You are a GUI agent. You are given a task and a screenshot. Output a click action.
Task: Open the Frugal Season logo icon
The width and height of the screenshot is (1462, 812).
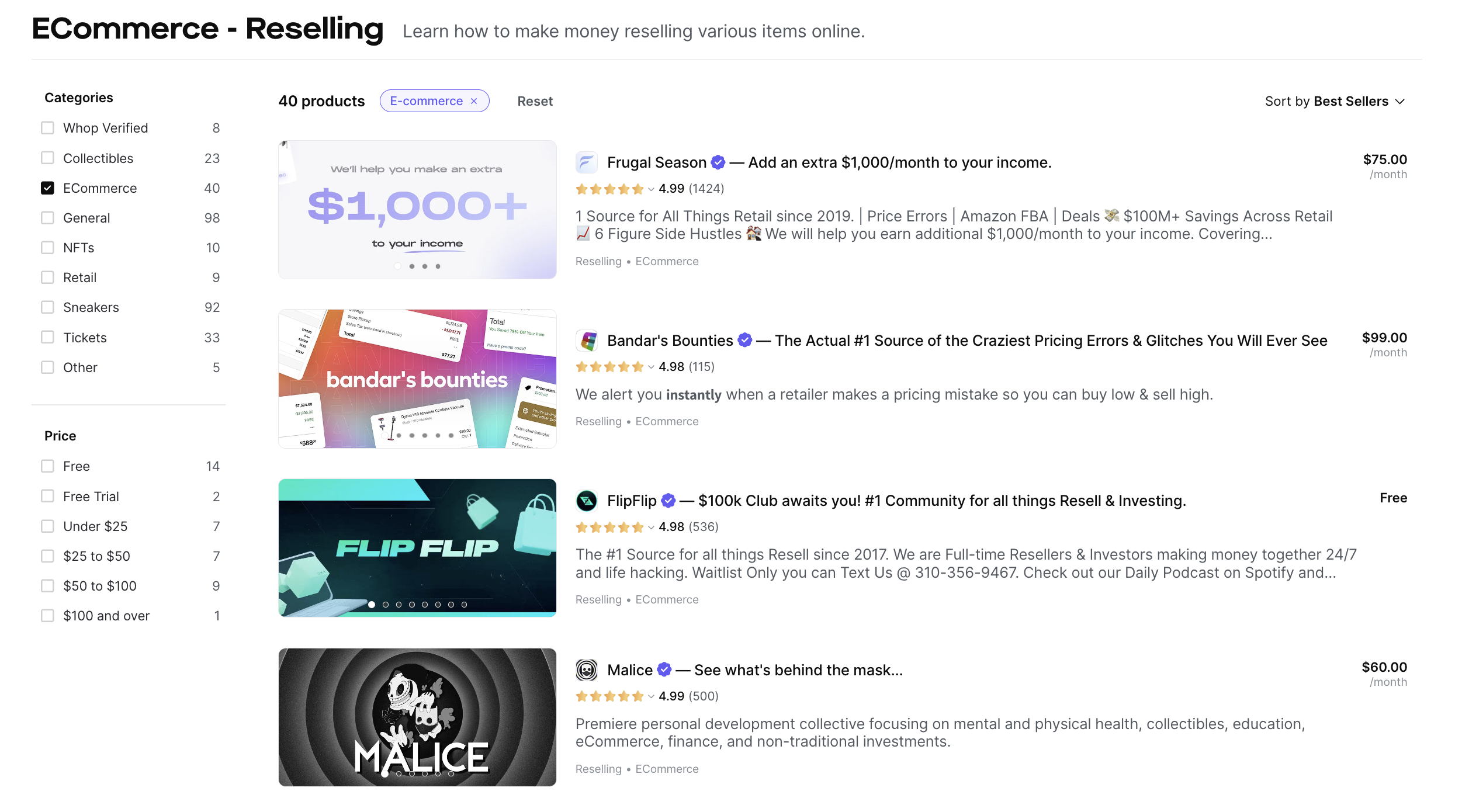pyautogui.click(x=587, y=162)
